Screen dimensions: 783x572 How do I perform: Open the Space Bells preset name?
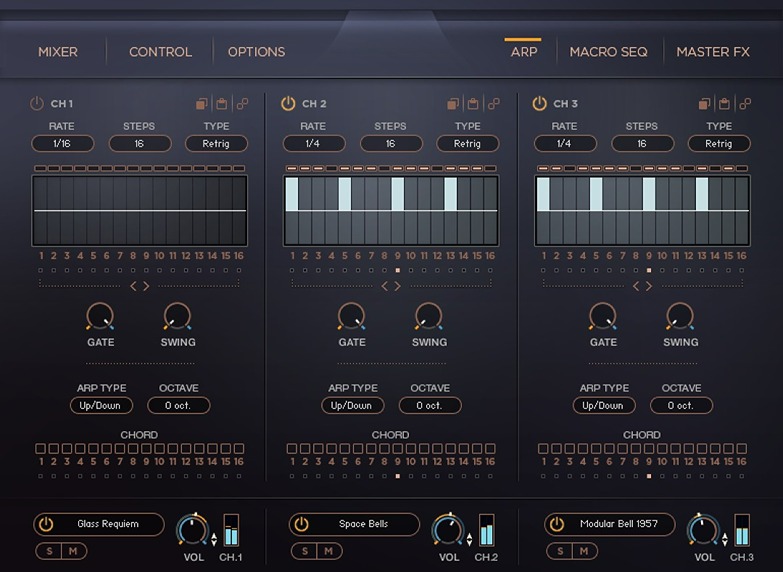(x=364, y=524)
